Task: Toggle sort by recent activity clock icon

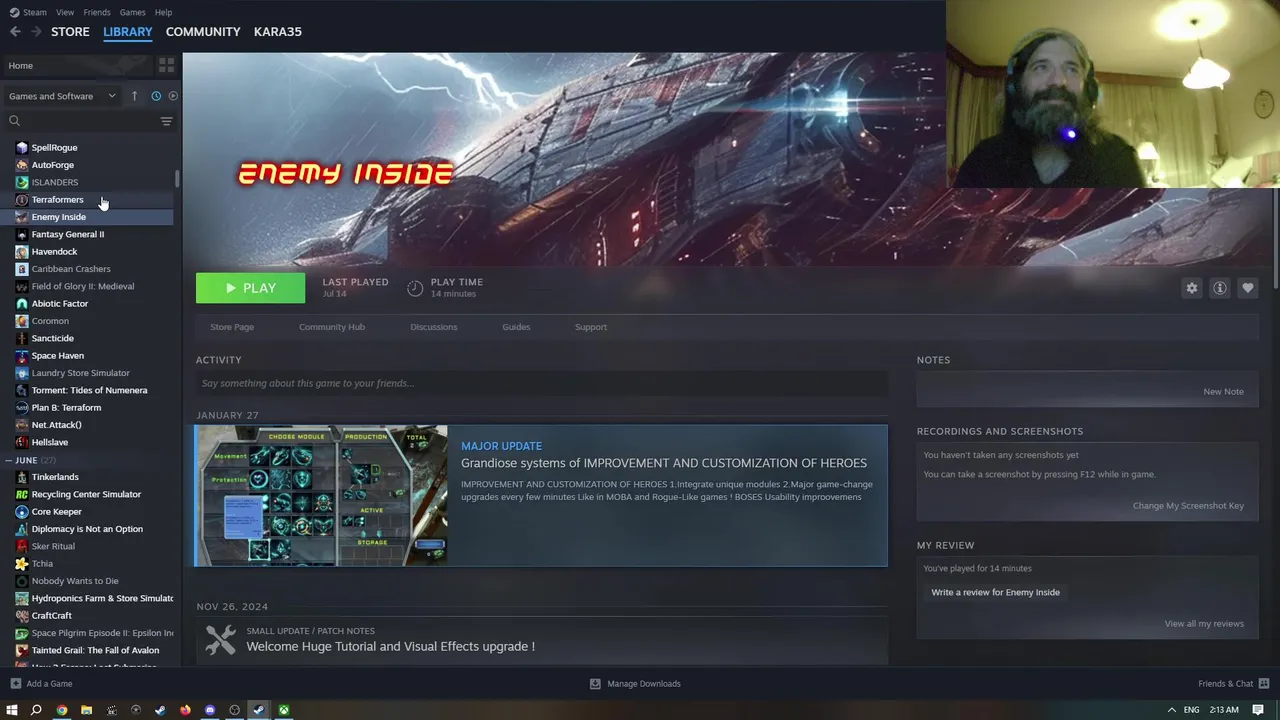Action: tap(156, 96)
